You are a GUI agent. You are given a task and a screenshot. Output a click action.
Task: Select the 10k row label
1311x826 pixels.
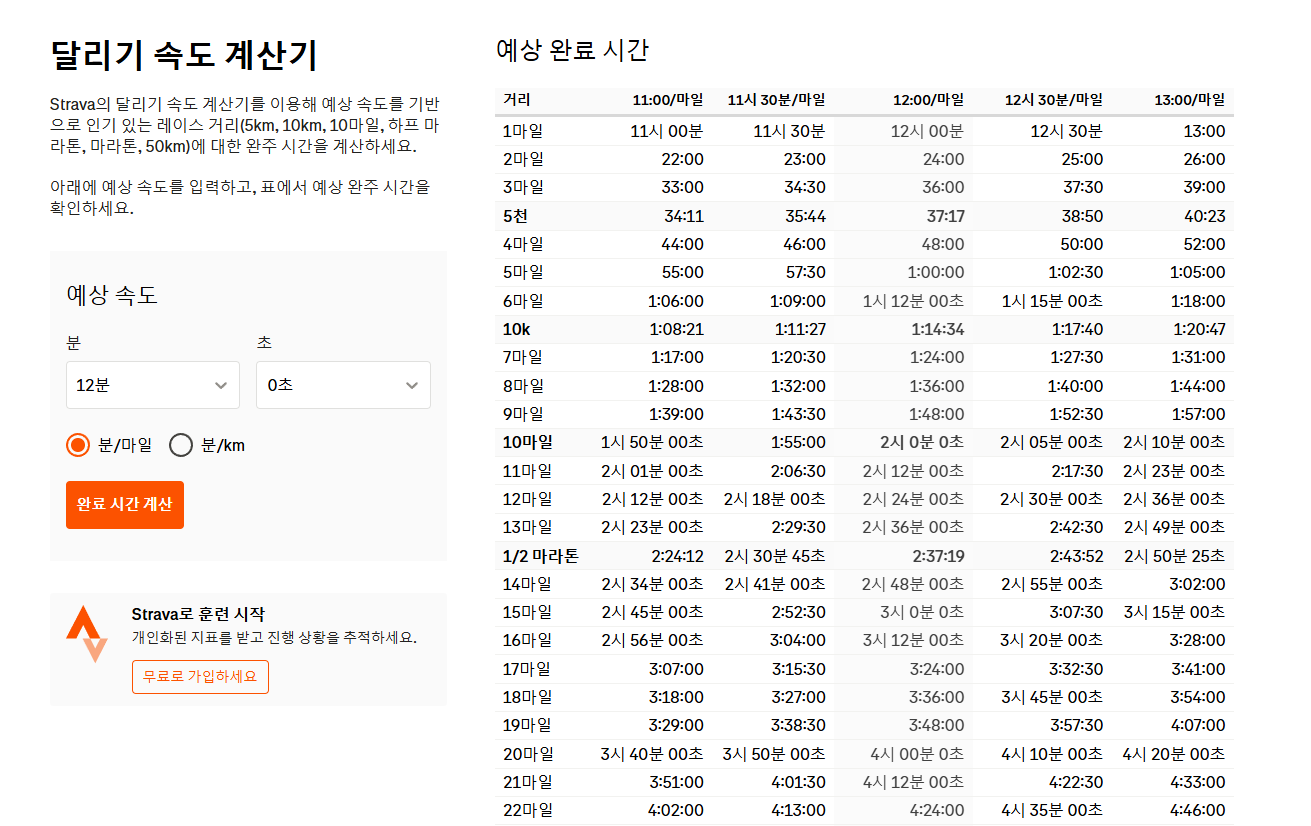(x=514, y=328)
